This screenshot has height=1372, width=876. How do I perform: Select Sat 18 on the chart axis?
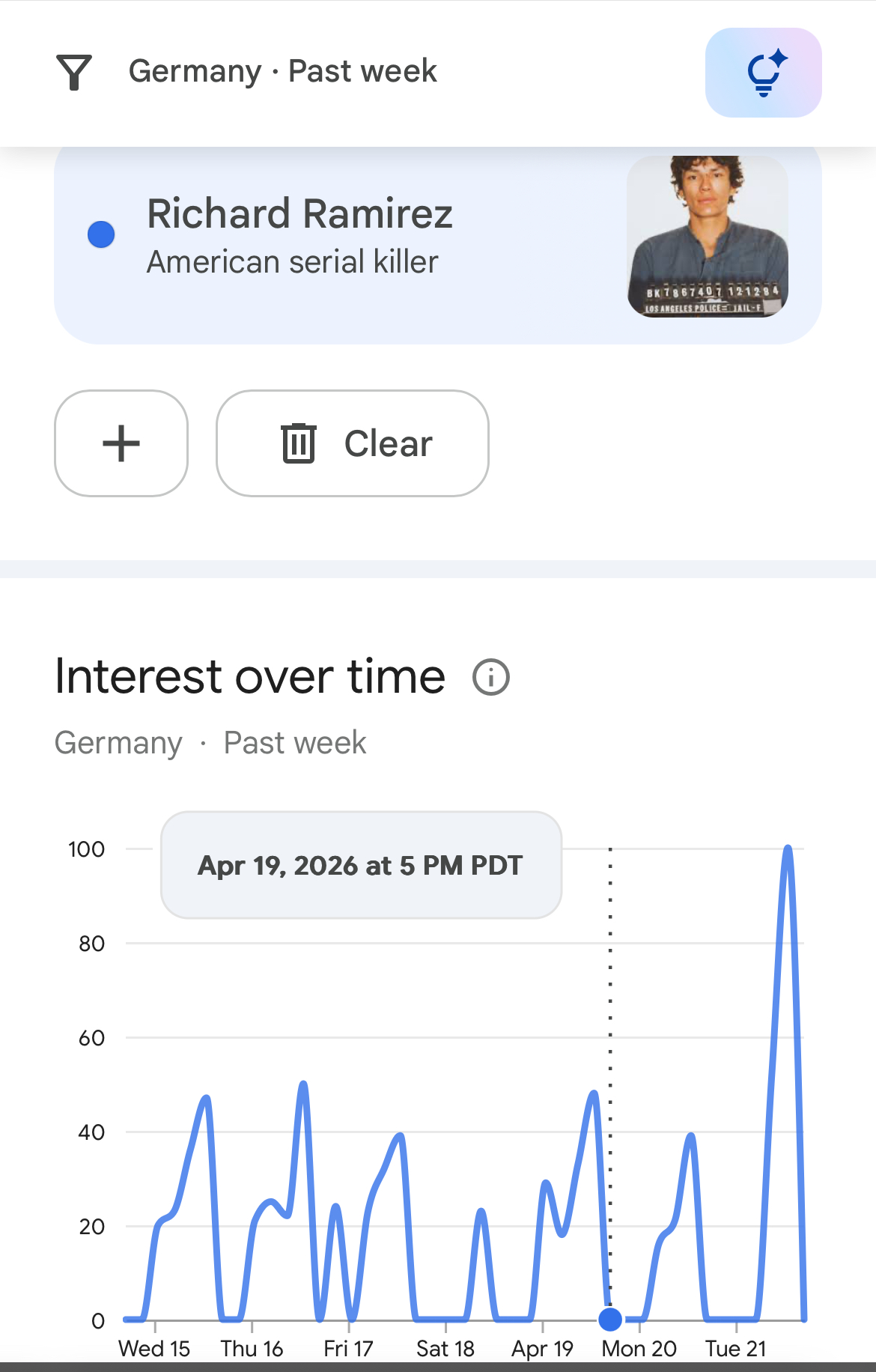[x=445, y=1349]
